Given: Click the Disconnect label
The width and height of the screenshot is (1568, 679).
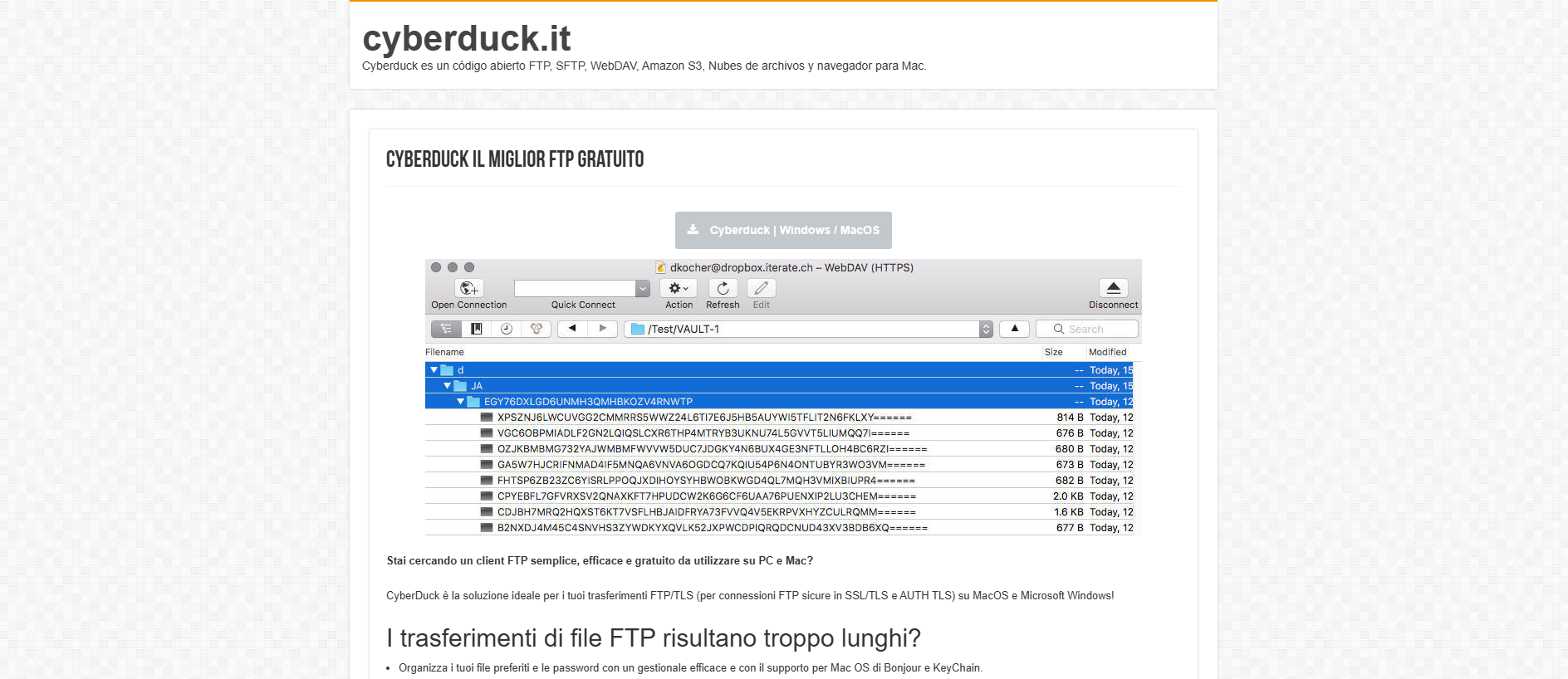Looking at the screenshot, I should click(1114, 305).
